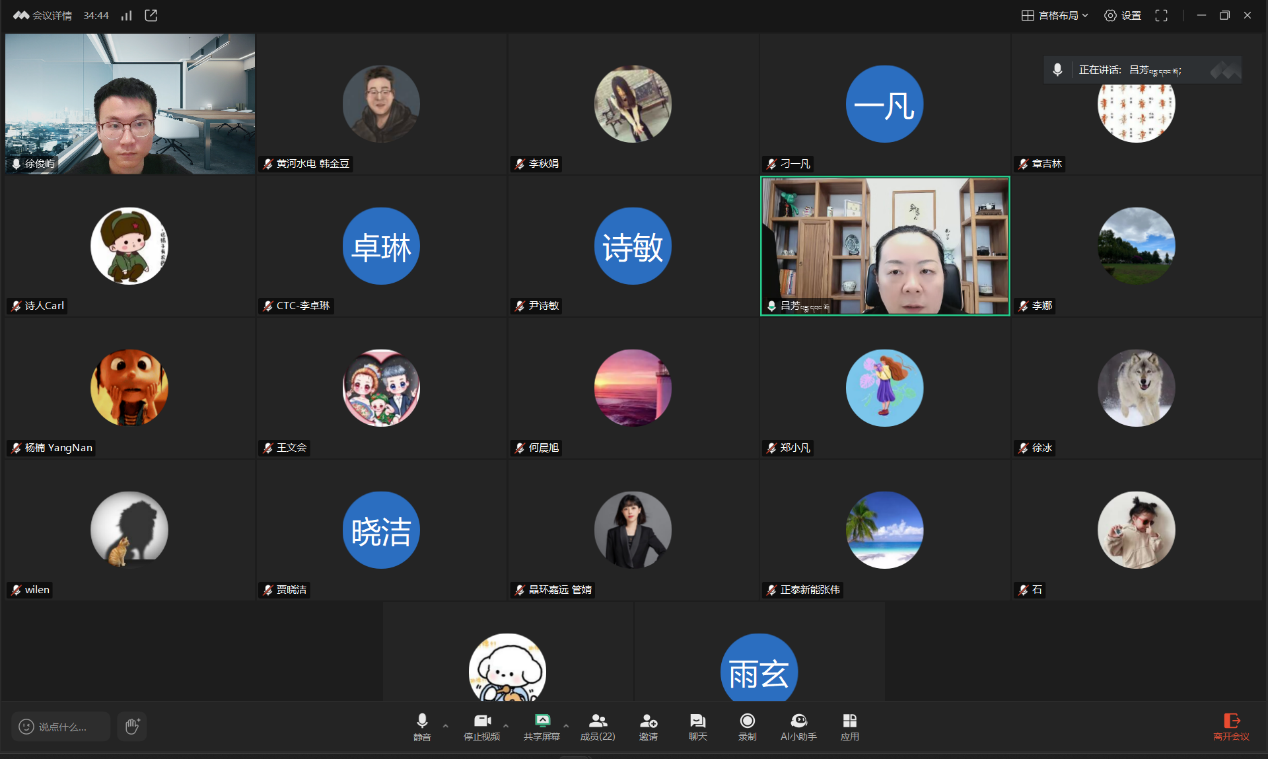Expand the audio options arrow beside 静音
This screenshot has width=1268, height=759.
click(446, 726)
